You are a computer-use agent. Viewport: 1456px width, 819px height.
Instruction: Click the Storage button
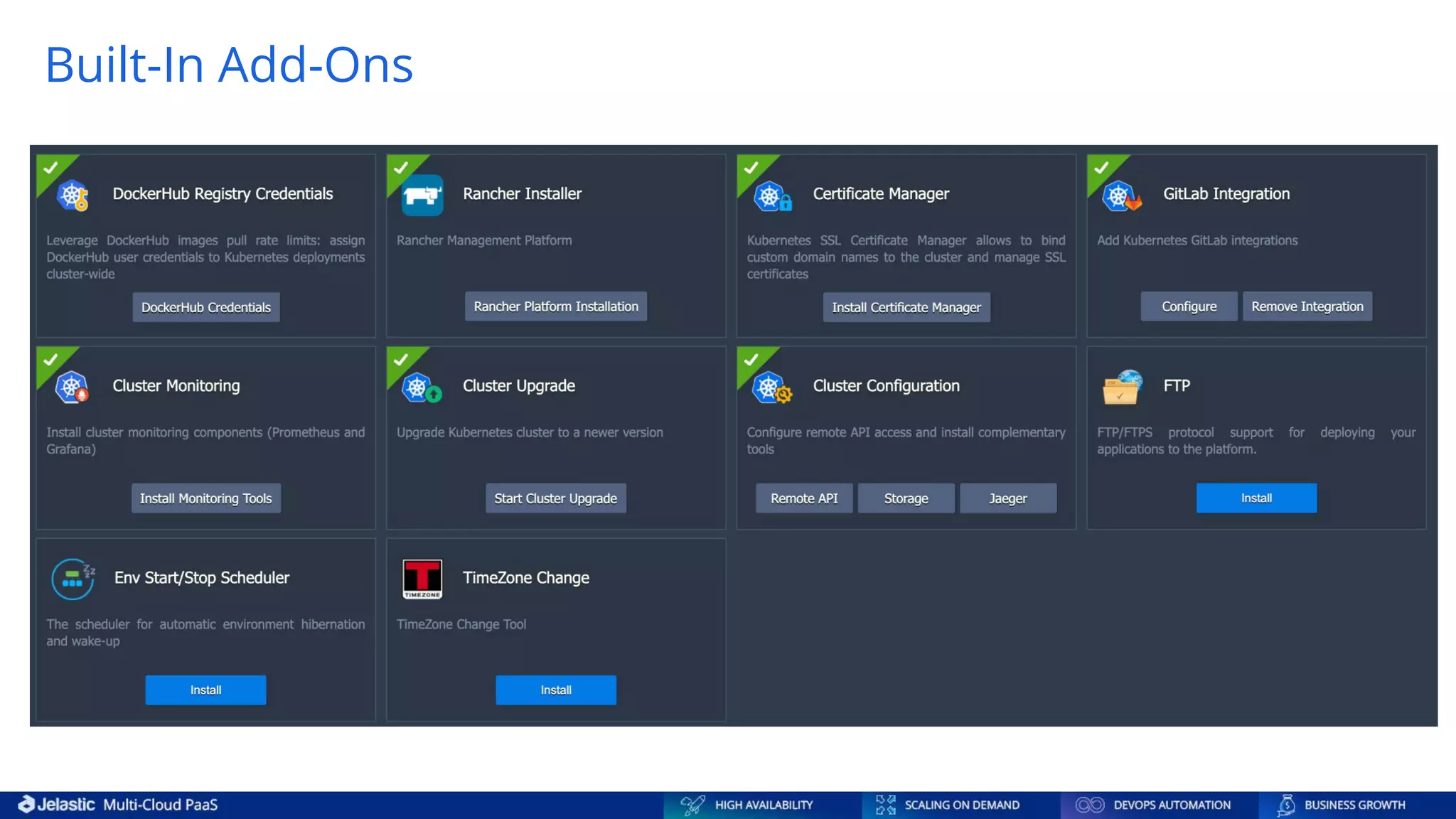(x=906, y=498)
